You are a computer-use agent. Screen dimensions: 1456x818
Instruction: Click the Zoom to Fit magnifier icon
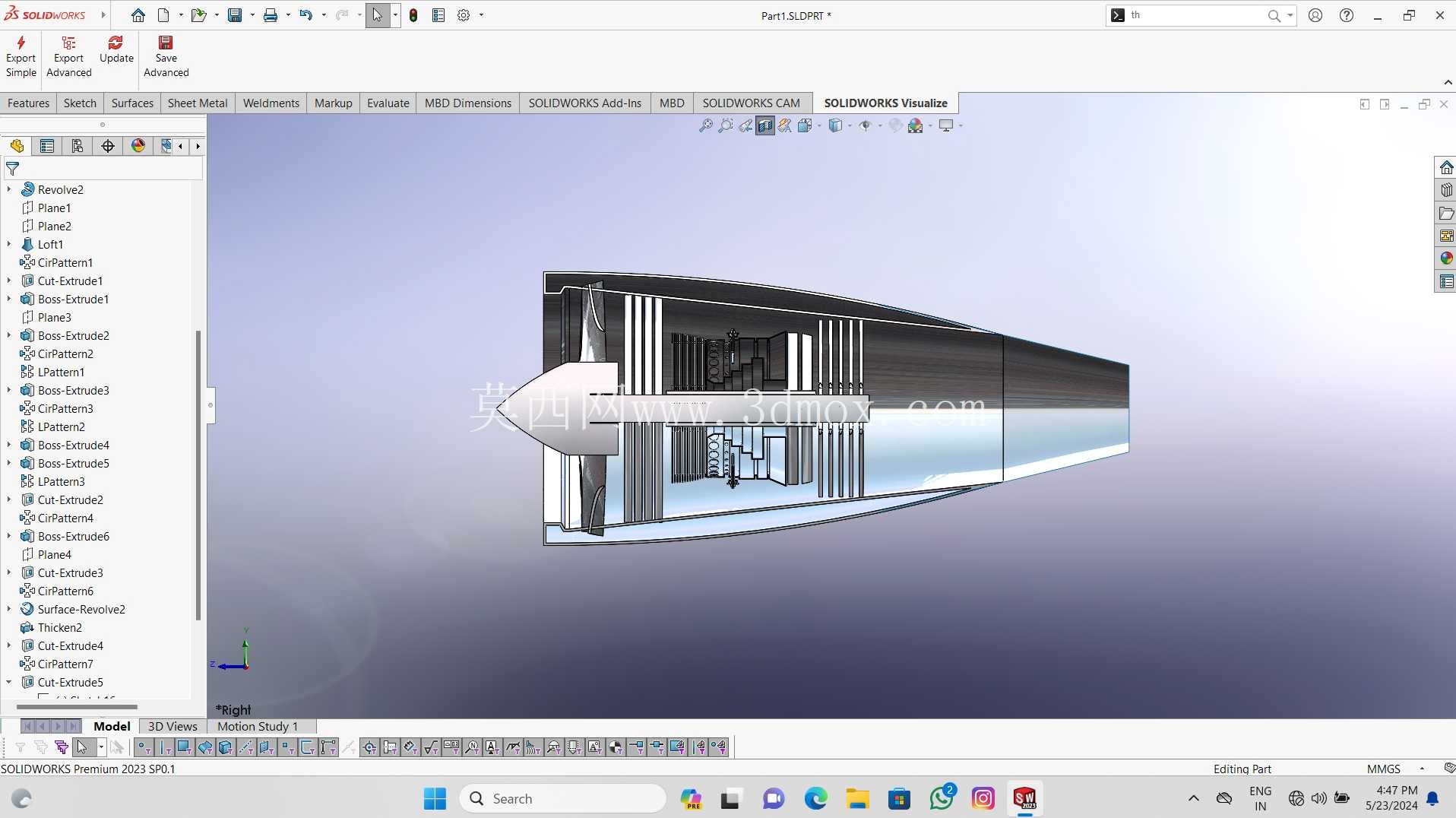[706, 125]
